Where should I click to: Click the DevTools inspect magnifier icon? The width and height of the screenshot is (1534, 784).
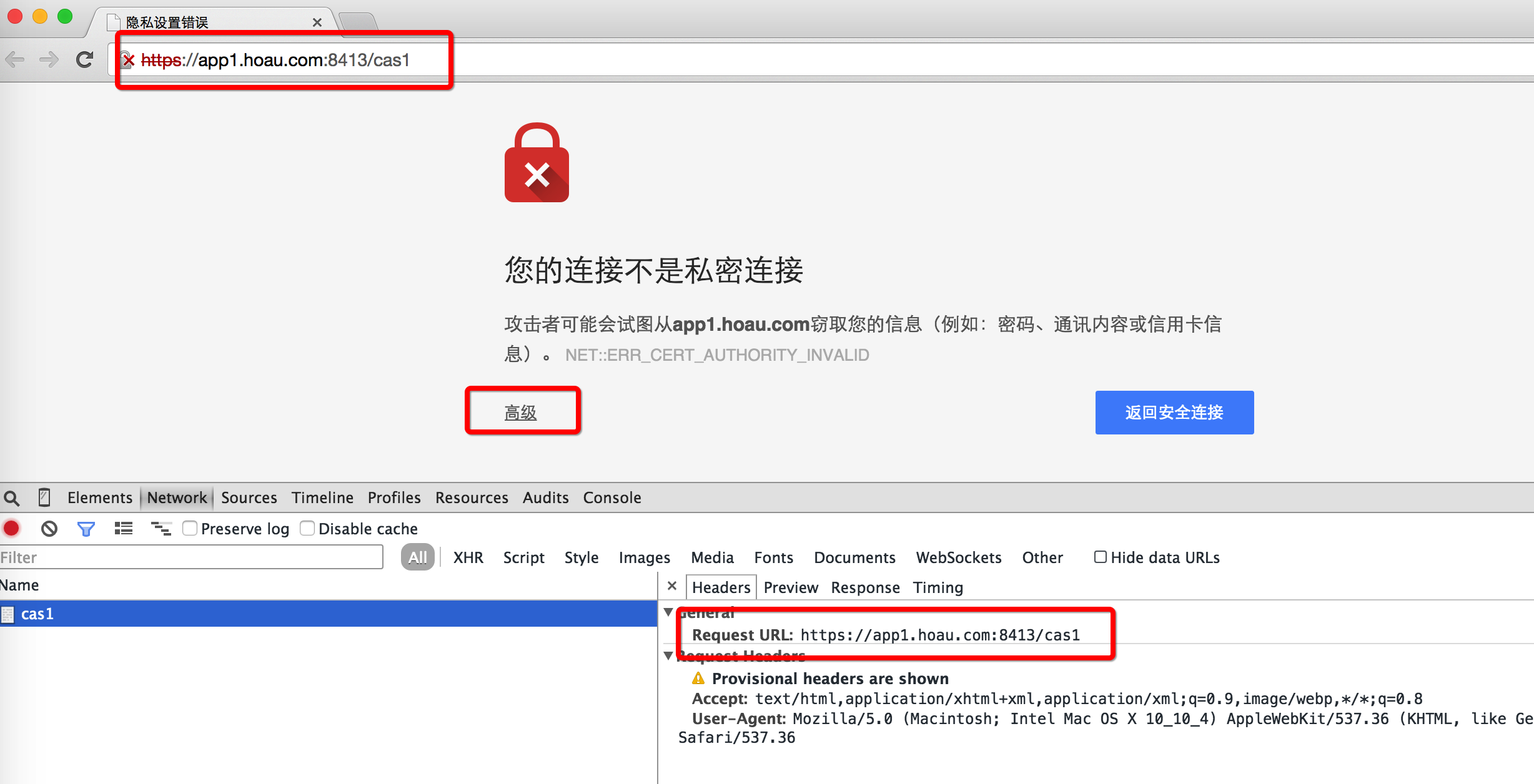click(12, 498)
